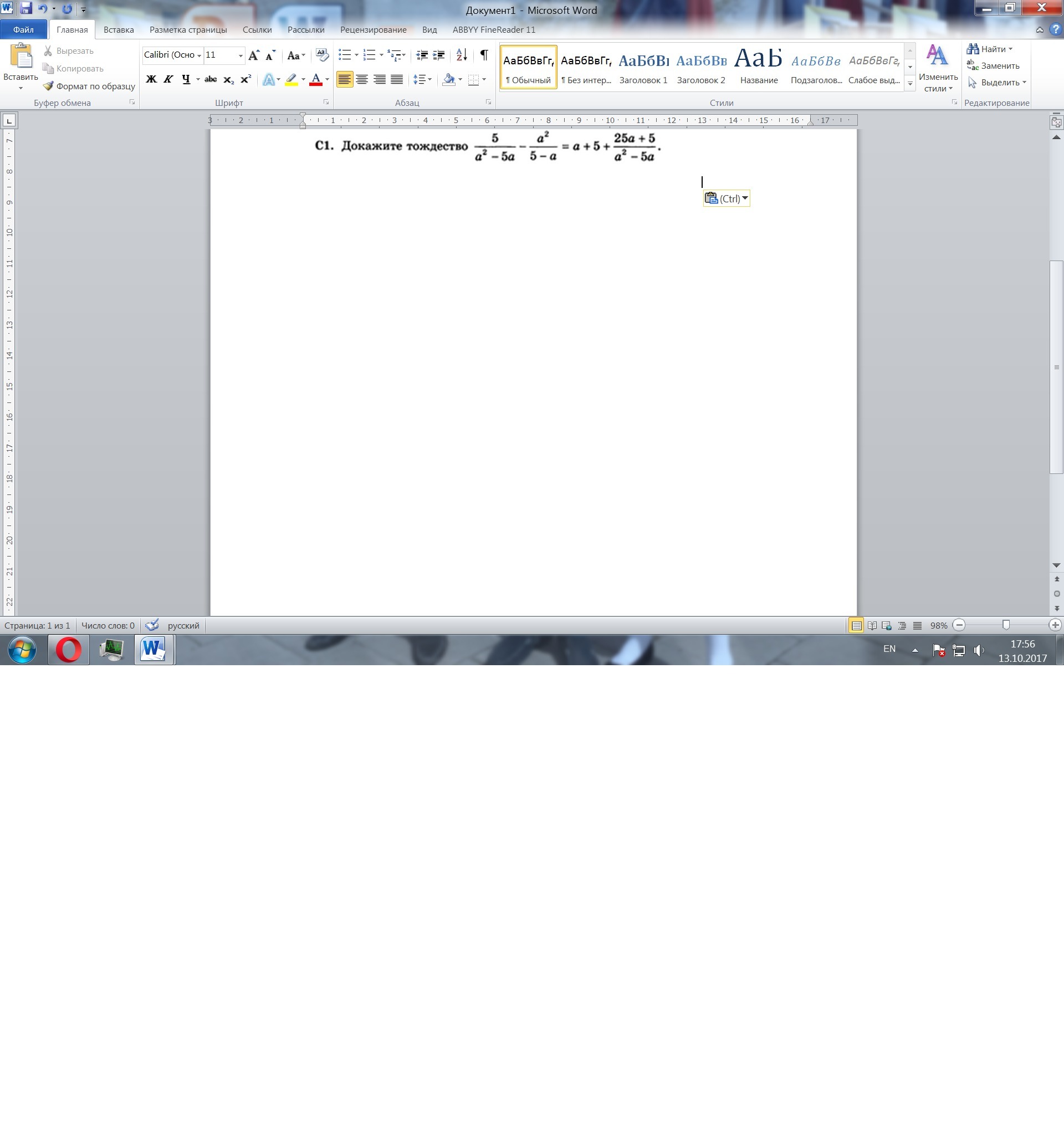Open the Рецензирование ribbon tab

click(373, 30)
